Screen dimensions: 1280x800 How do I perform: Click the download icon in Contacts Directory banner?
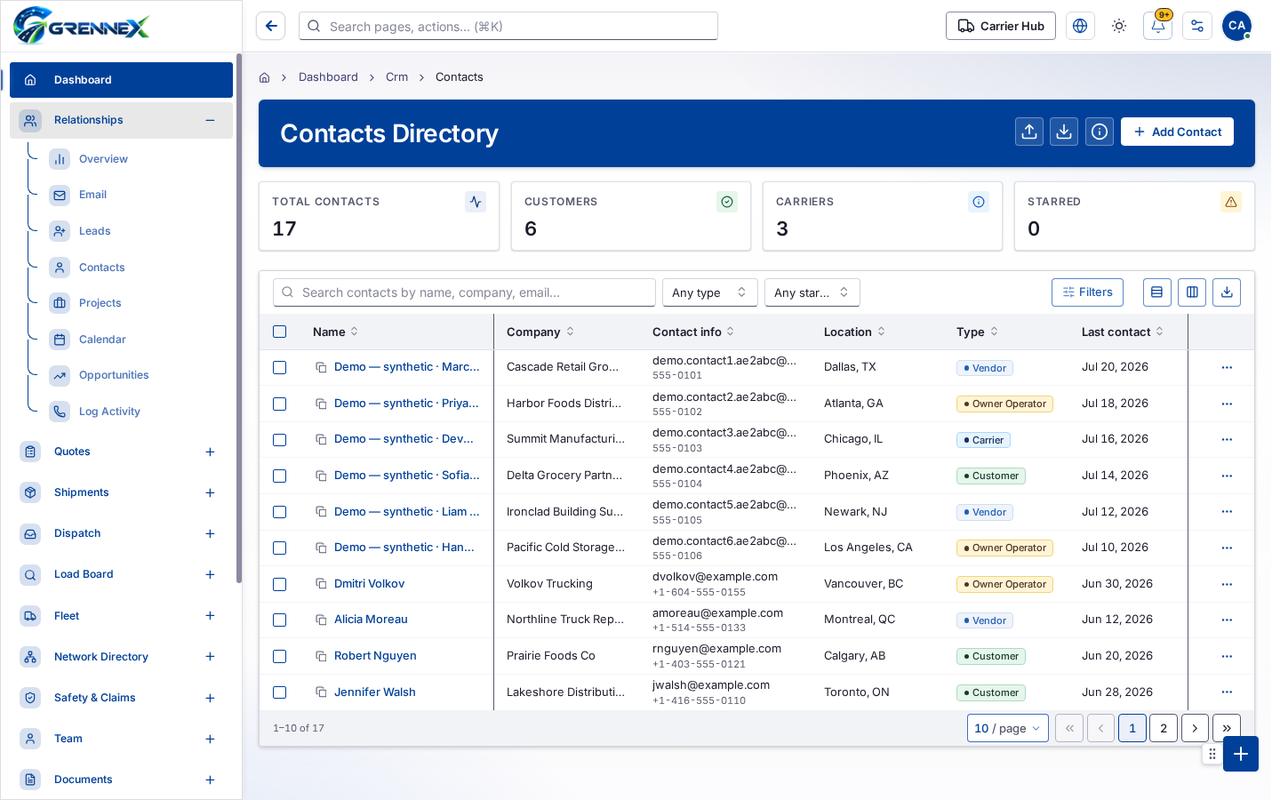tap(1064, 132)
